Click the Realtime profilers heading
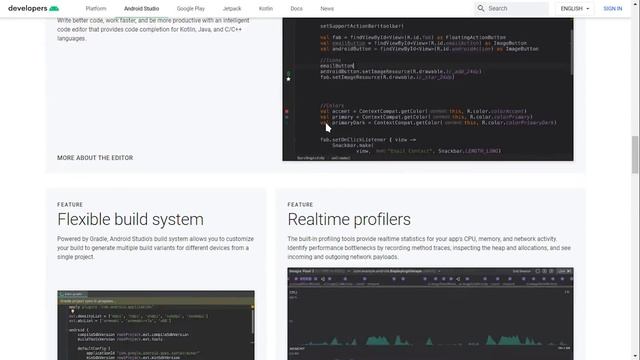The image size is (640, 360). coord(349,220)
